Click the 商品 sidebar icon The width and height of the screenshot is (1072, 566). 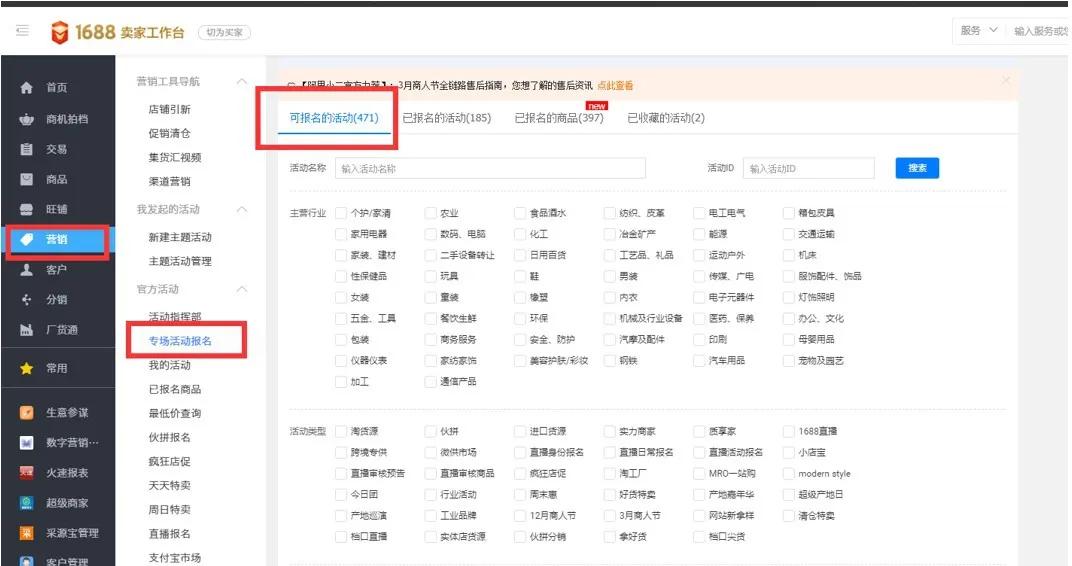(27, 179)
